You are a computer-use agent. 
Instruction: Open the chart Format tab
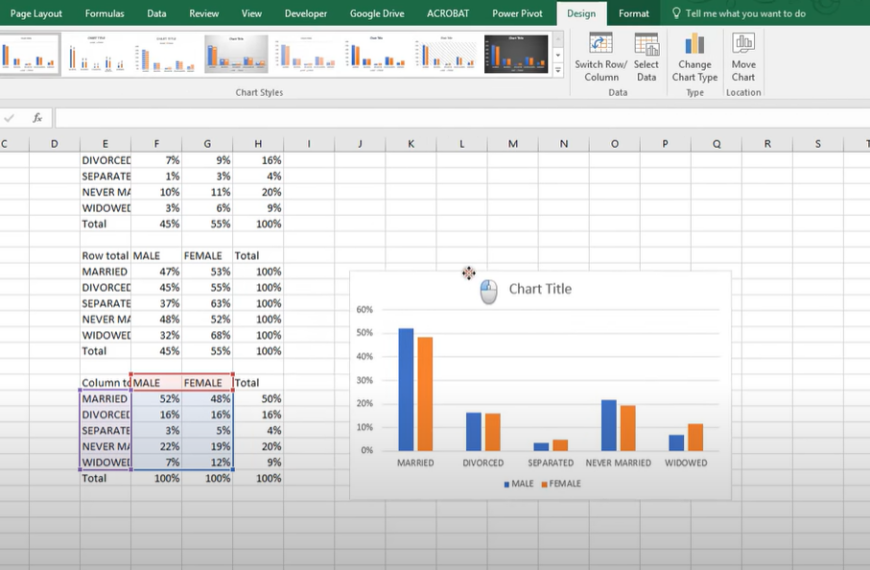click(x=634, y=13)
